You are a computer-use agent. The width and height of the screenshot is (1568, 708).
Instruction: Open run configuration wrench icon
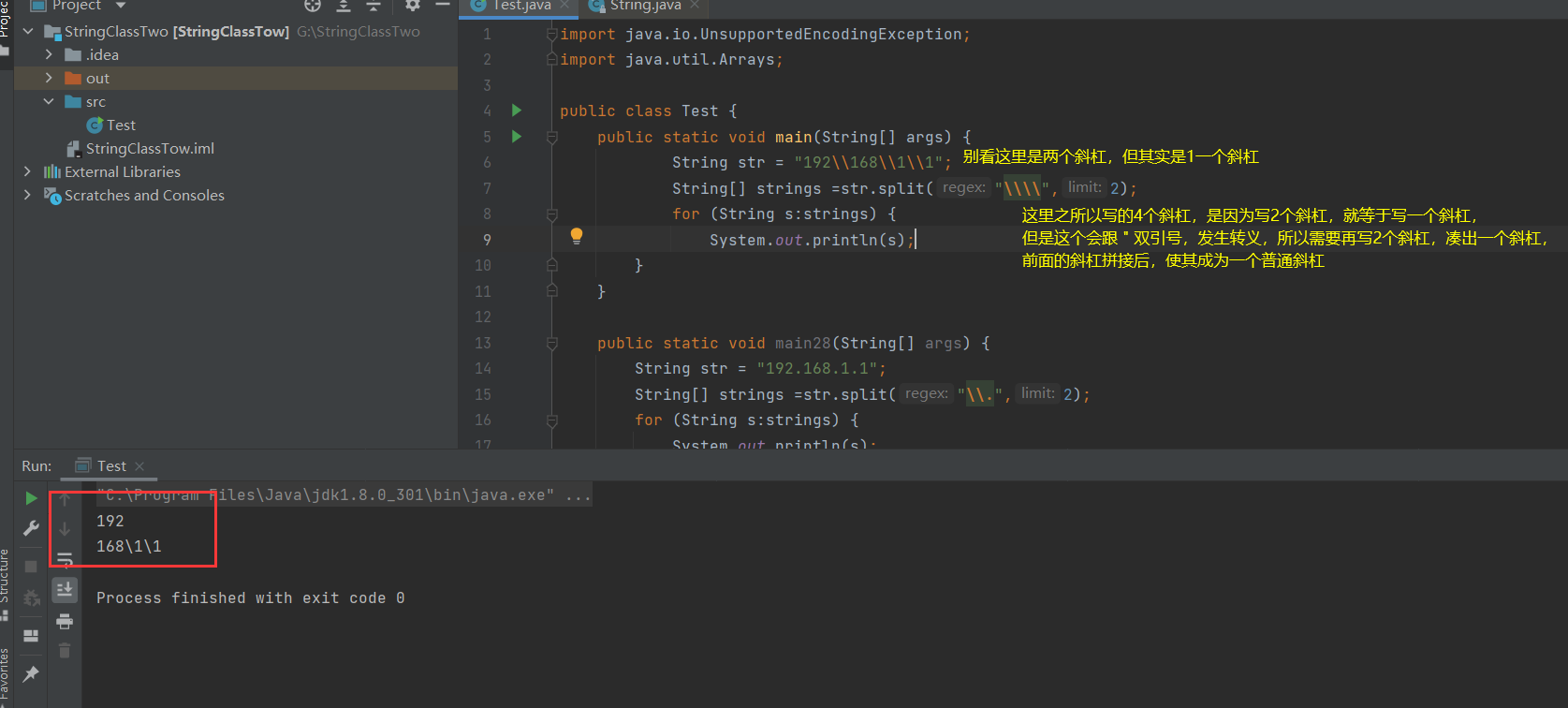coord(31,528)
